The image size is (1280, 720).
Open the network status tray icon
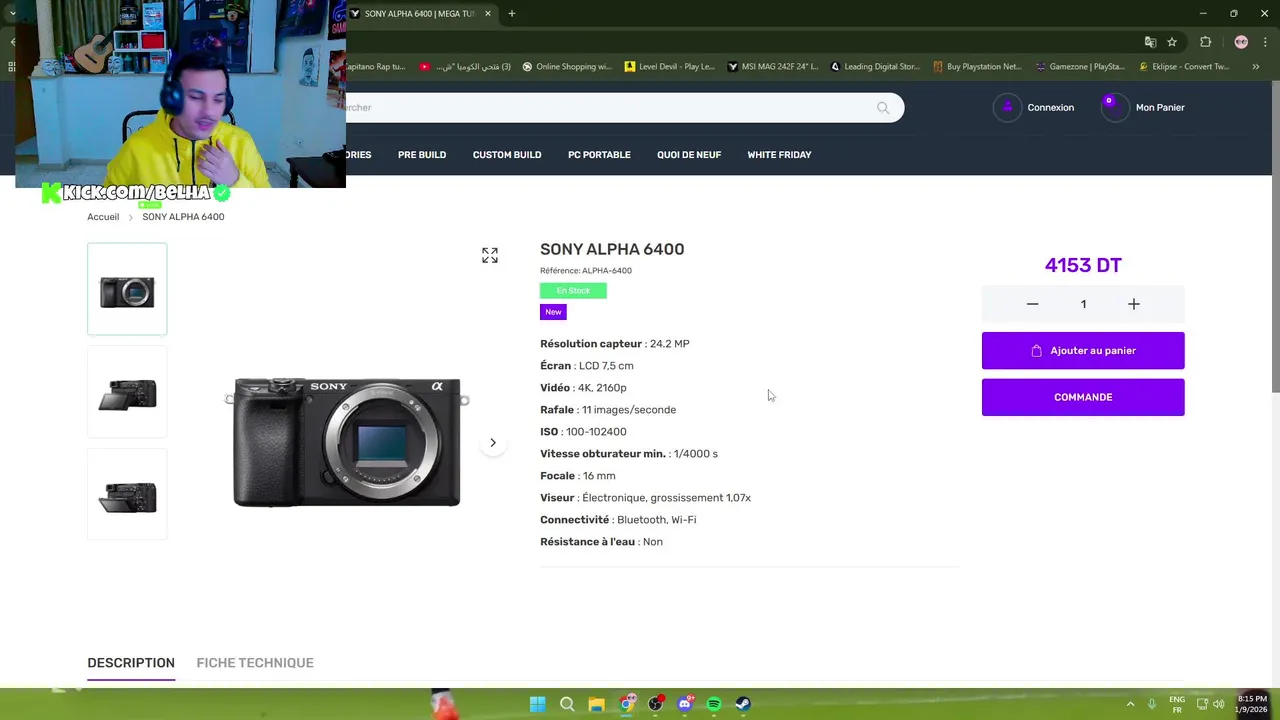(x=1203, y=704)
